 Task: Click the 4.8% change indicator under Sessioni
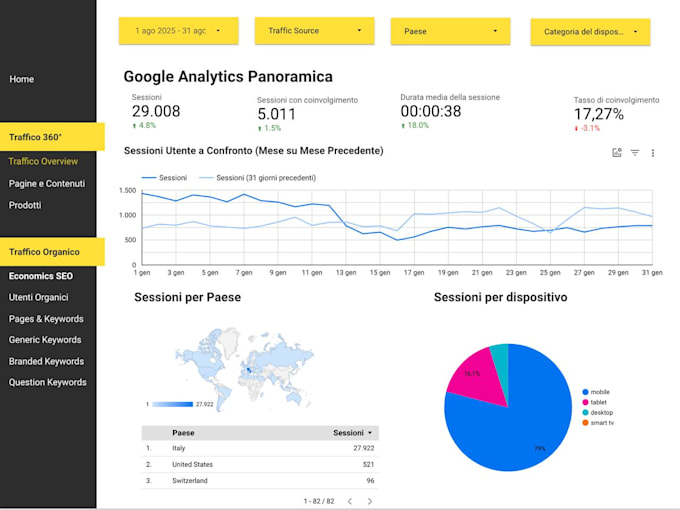(x=144, y=125)
